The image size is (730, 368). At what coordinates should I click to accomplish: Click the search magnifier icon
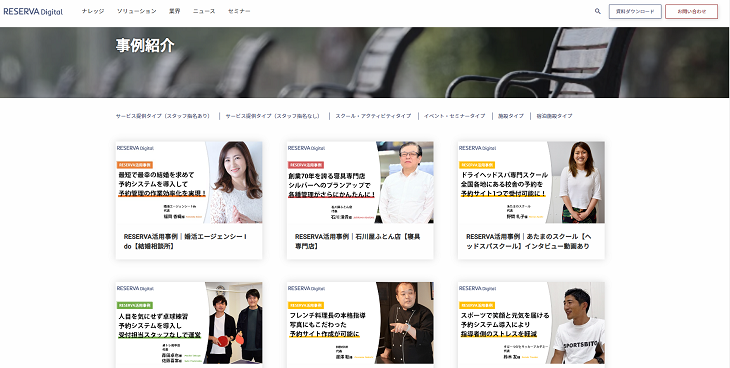pos(598,11)
